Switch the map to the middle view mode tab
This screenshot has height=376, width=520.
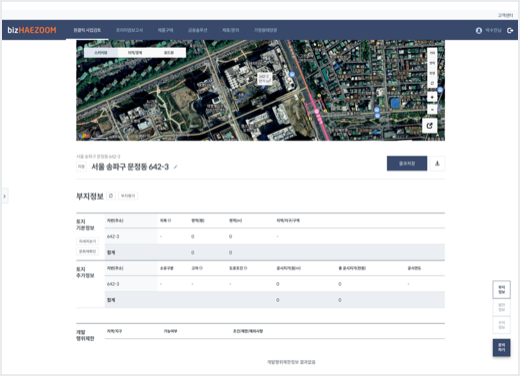coord(135,53)
